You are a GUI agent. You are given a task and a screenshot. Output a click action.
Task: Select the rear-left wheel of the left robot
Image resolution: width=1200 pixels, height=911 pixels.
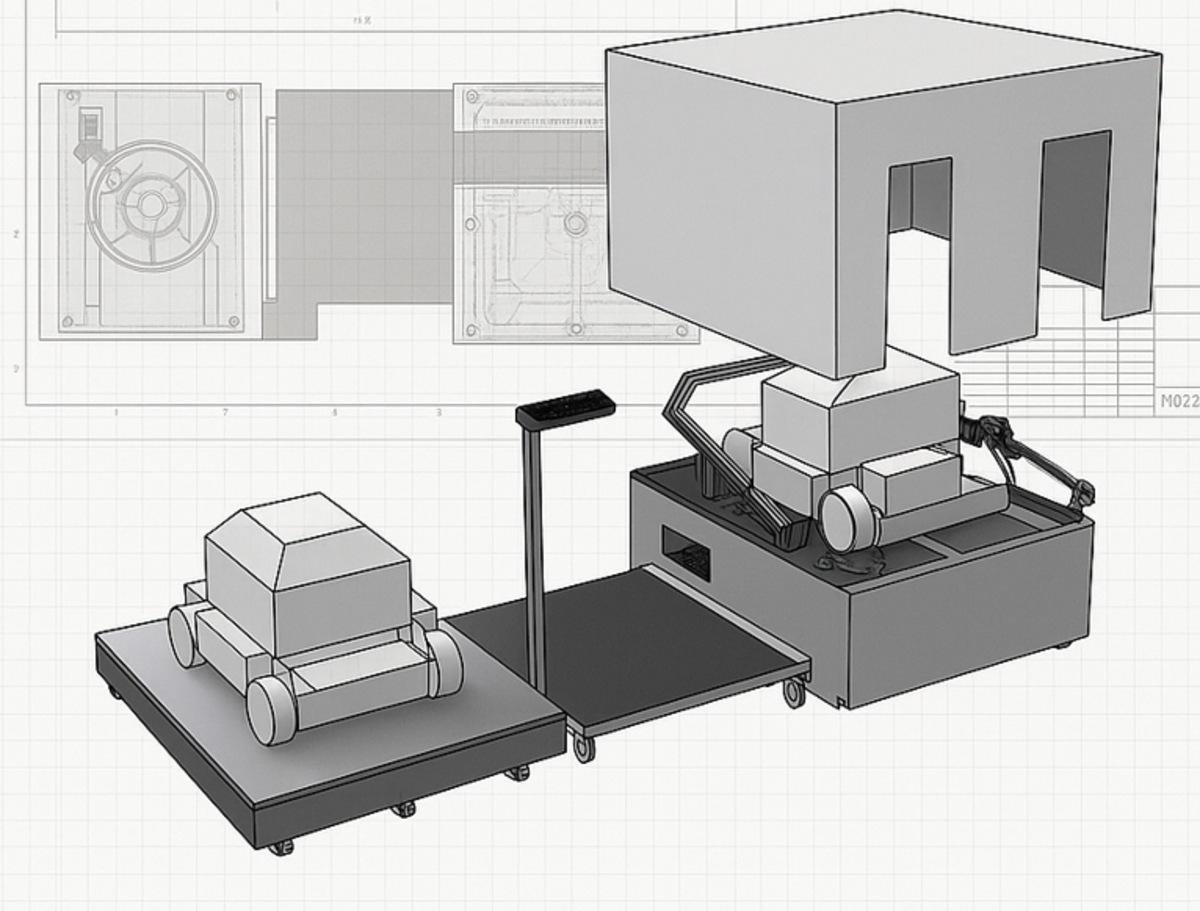pyautogui.click(x=184, y=636)
